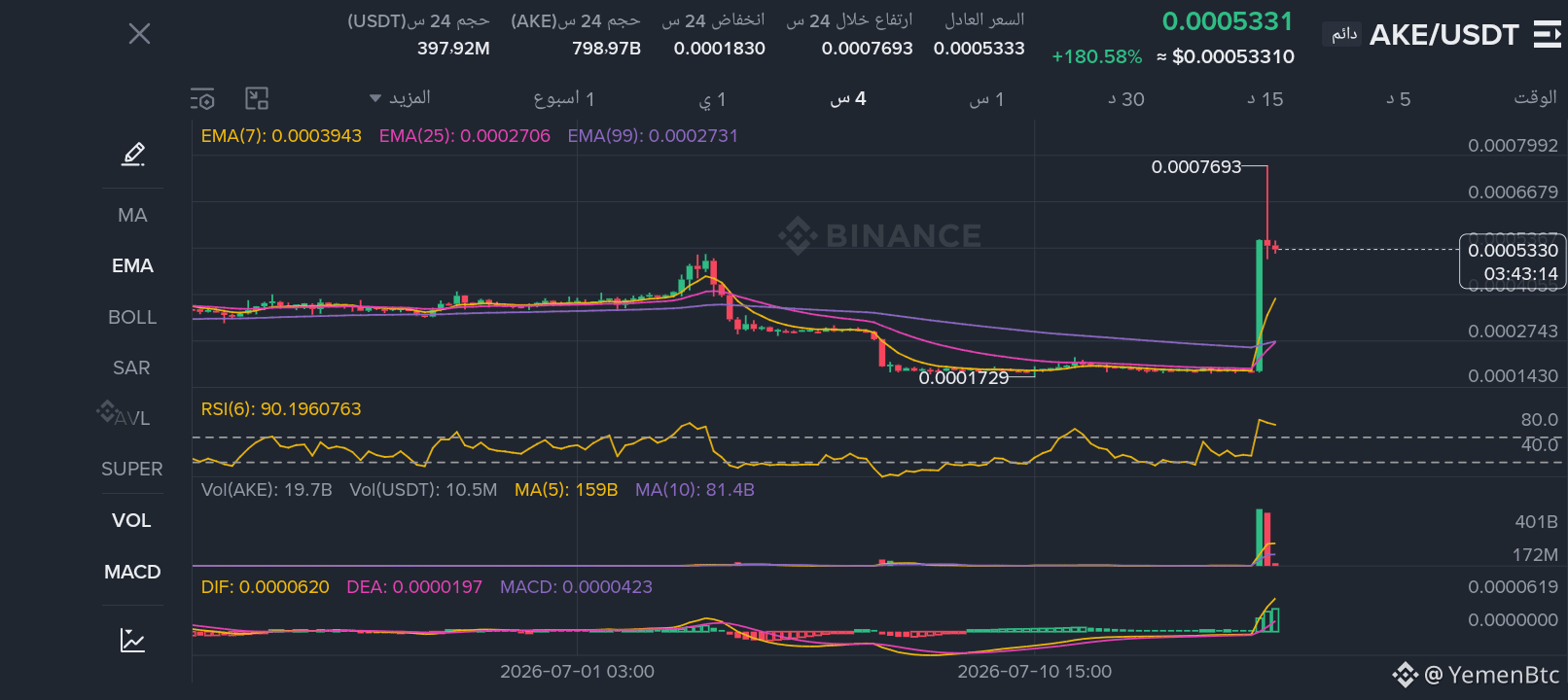The width and height of the screenshot is (1568, 700).
Task: Click the MACD: 0.0000423 label
Action: (x=576, y=587)
